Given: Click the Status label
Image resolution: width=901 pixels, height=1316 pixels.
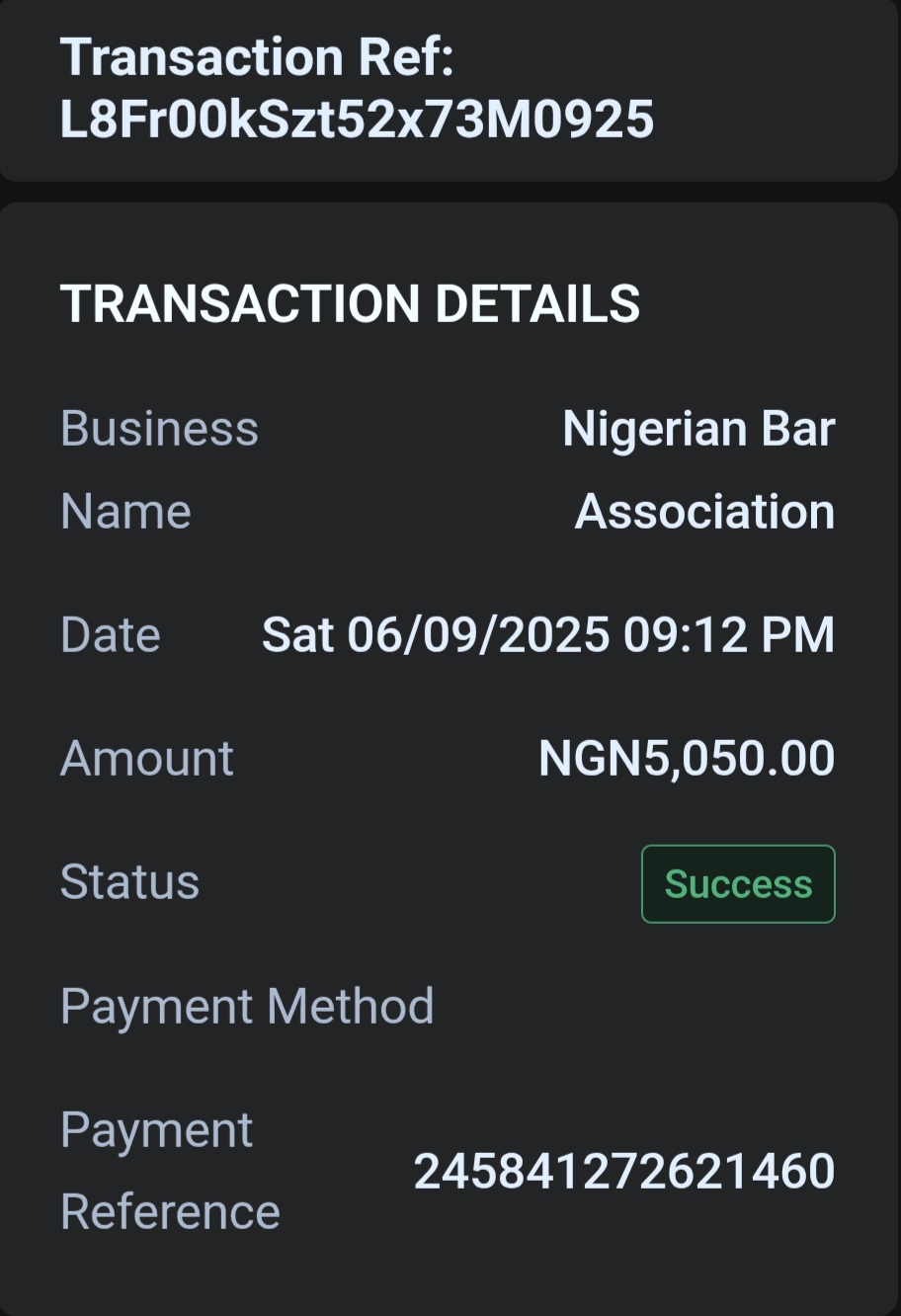Looking at the screenshot, I should [x=129, y=882].
